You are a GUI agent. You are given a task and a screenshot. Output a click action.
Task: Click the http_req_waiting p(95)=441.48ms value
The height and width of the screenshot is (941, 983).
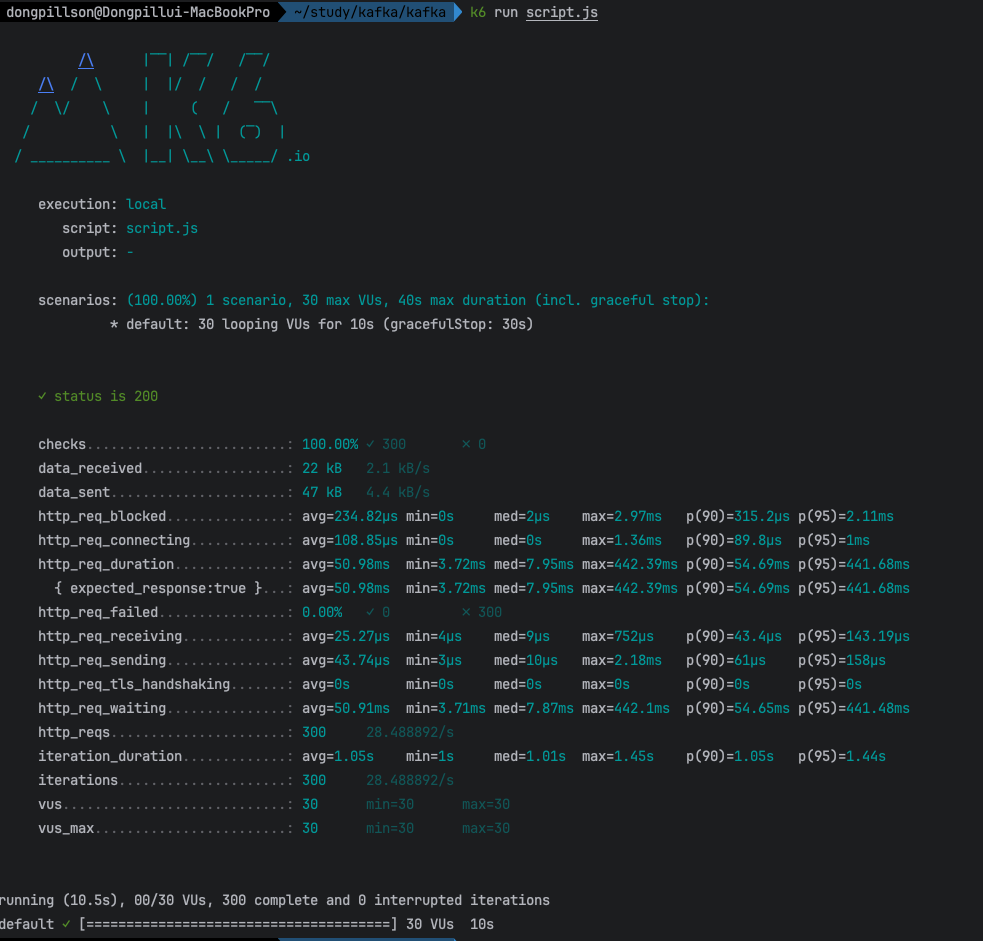pyautogui.click(x=854, y=708)
